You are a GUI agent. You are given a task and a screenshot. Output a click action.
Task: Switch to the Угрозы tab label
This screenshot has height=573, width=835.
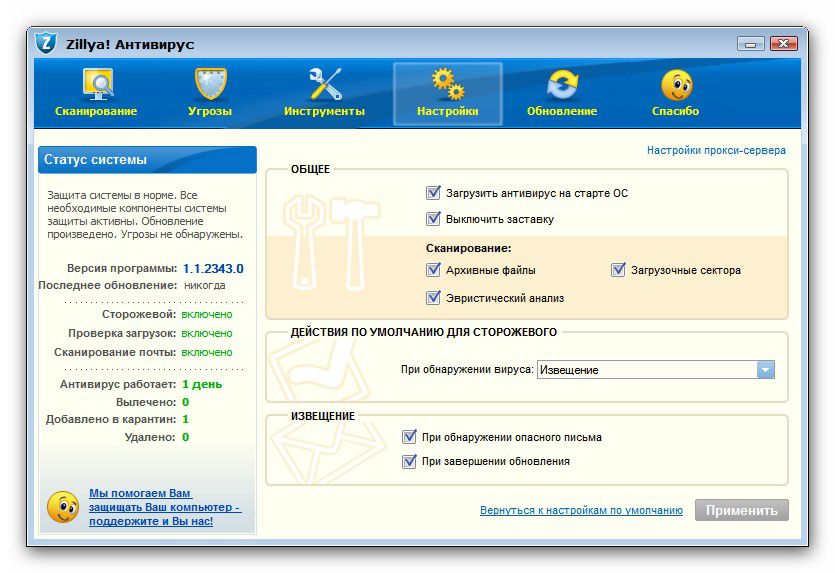coord(210,111)
